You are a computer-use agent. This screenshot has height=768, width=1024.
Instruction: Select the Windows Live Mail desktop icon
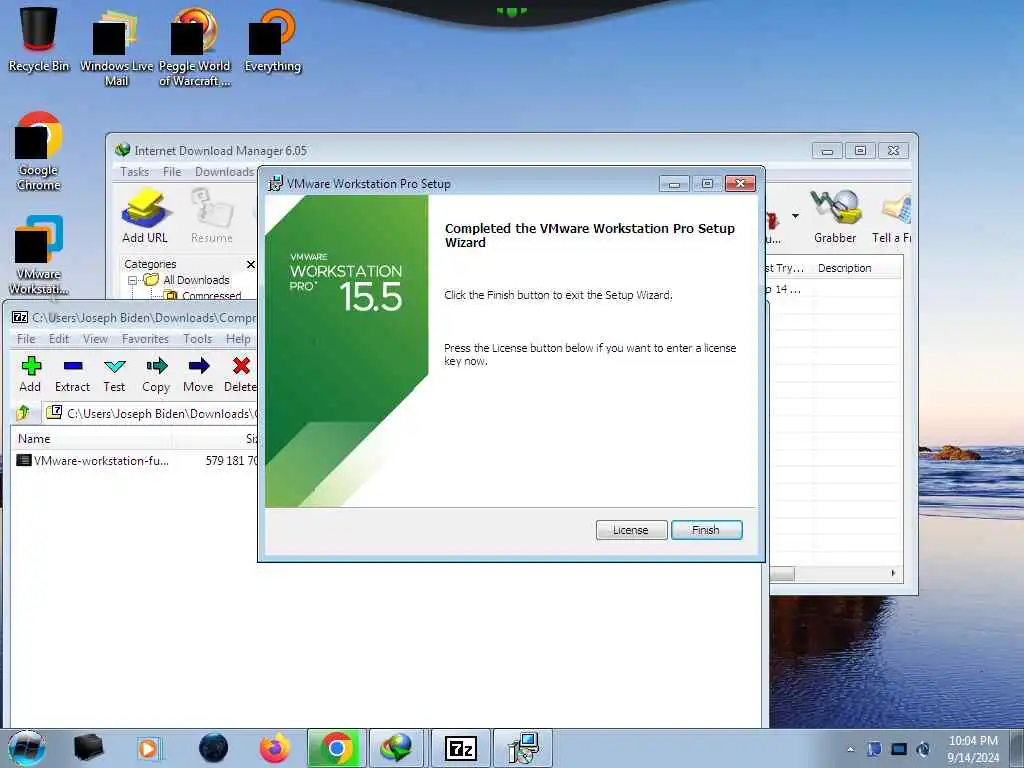116,48
